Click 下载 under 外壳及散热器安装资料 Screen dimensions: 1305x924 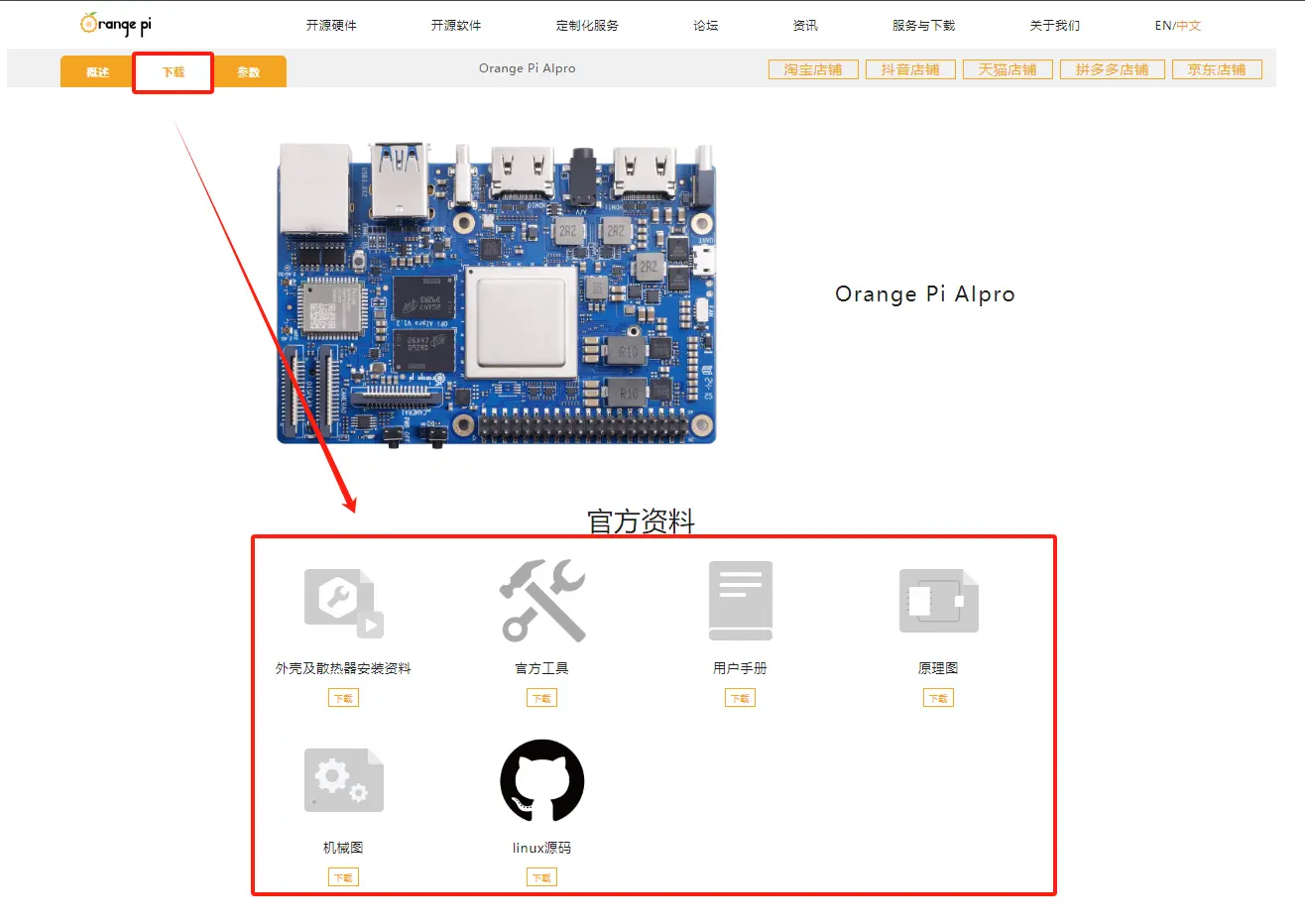(x=343, y=698)
